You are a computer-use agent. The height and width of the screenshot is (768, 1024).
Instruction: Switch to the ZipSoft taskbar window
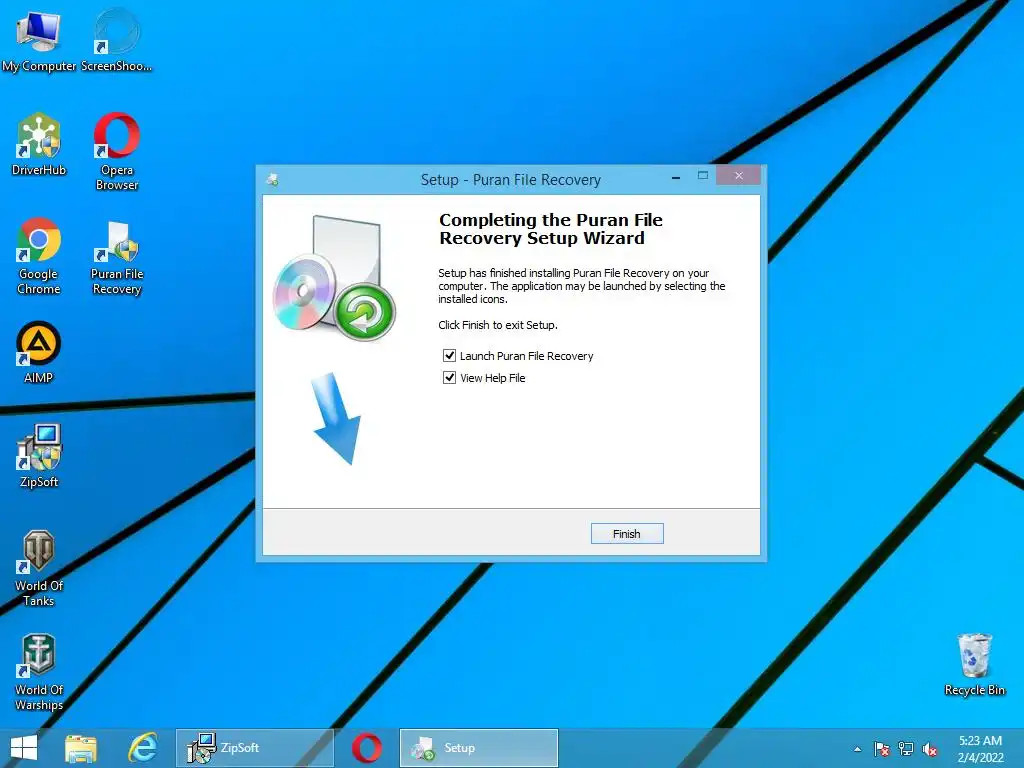[255, 748]
